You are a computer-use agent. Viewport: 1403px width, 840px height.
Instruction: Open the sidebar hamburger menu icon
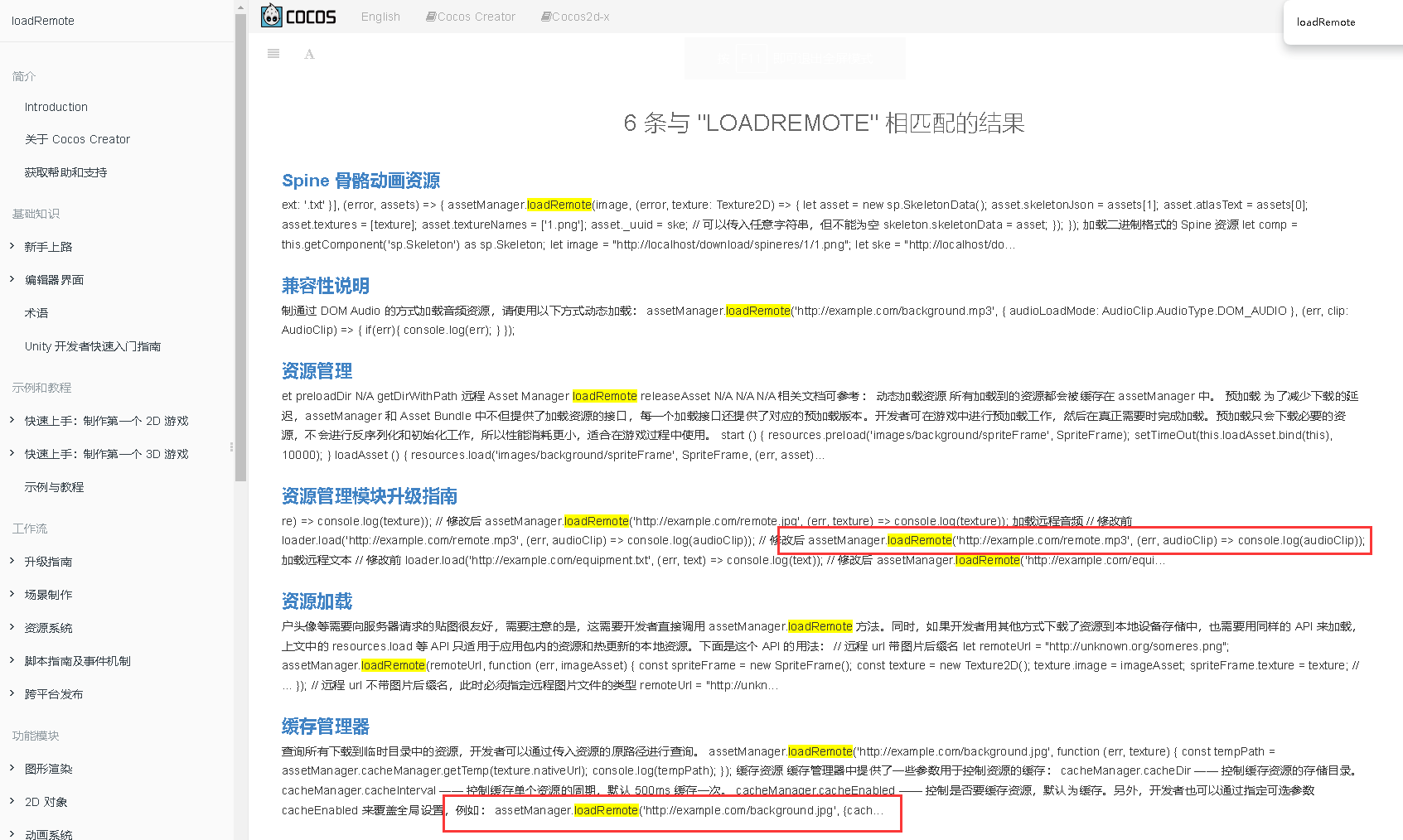click(273, 53)
